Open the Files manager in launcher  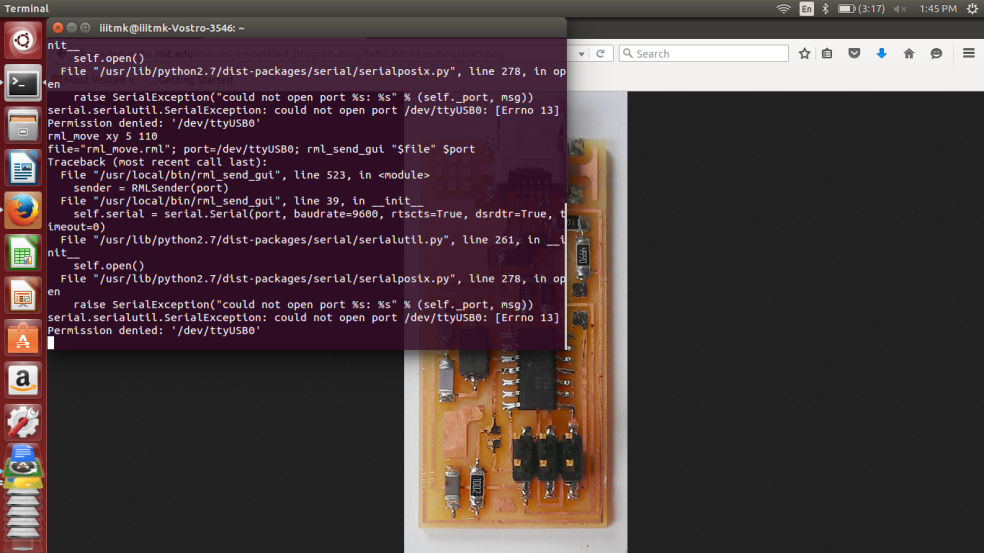click(x=23, y=125)
